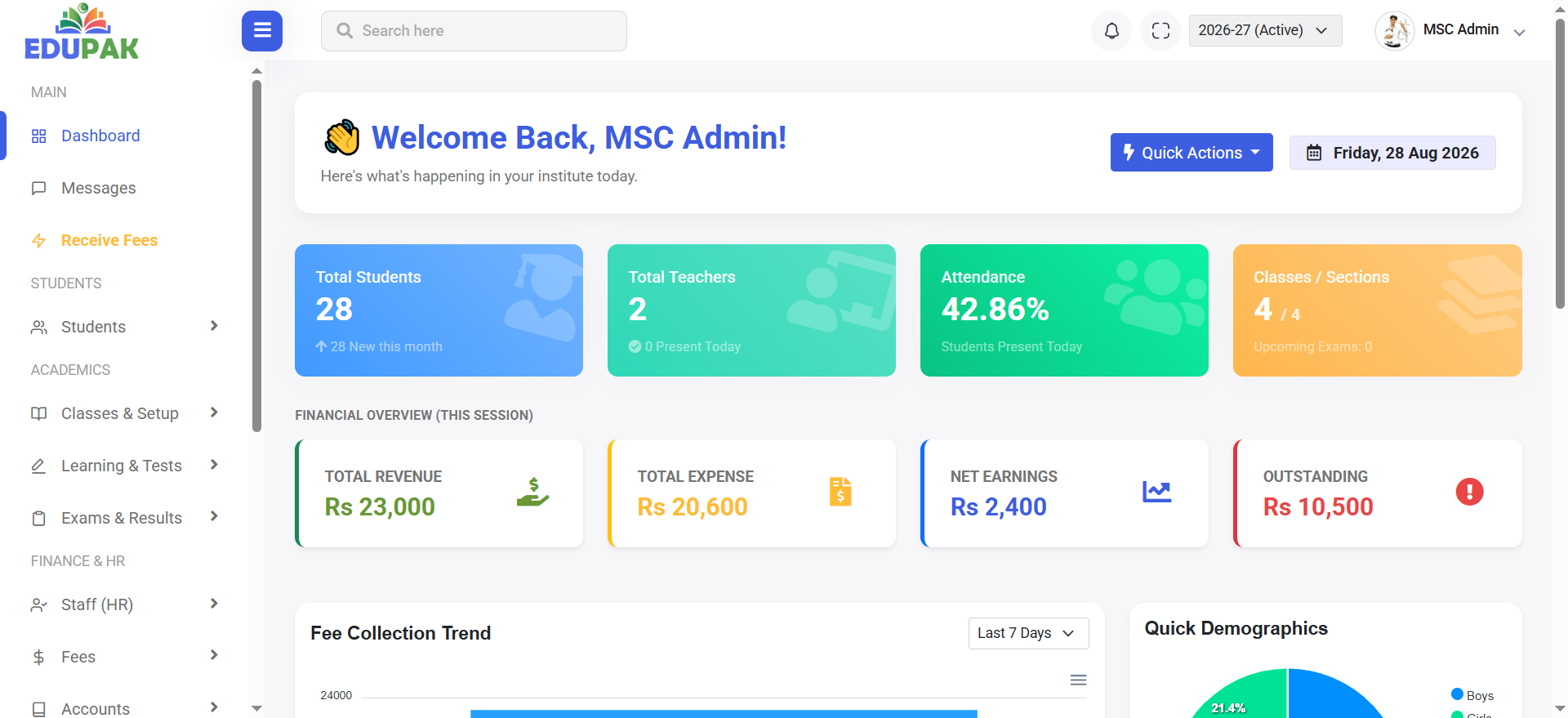Click the Total Revenue hand-money icon
1568x718 pixels.
pyautogui.click(x=532, y=492)
